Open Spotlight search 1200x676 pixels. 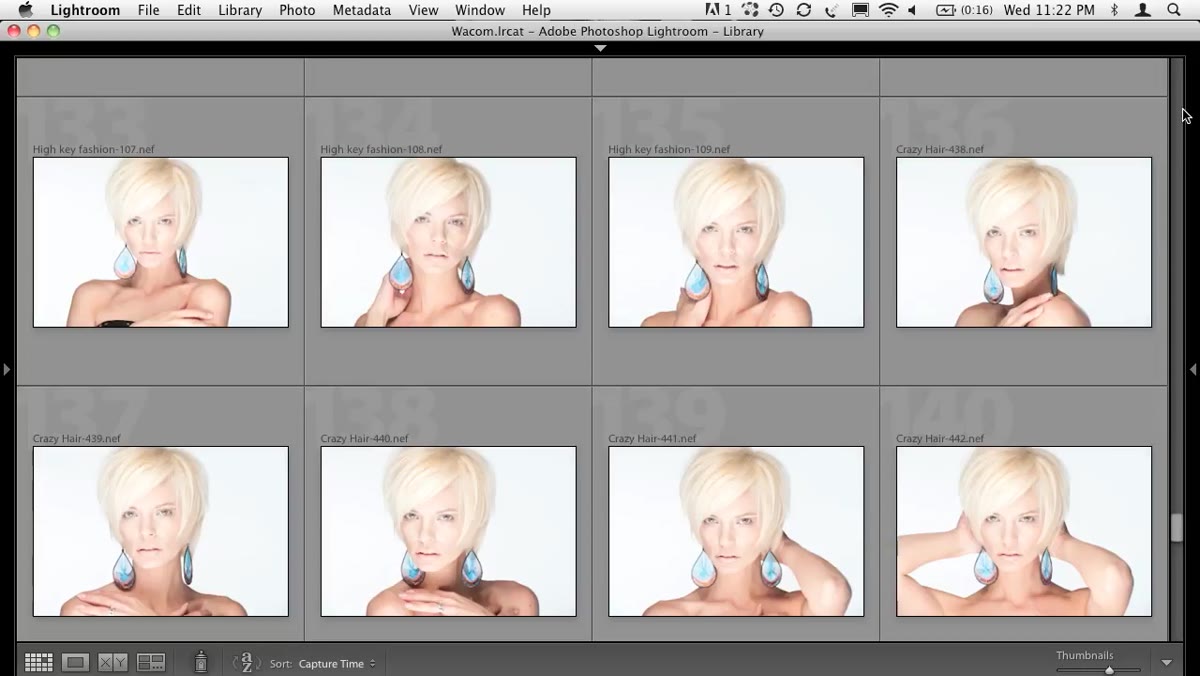point(1174,10)
